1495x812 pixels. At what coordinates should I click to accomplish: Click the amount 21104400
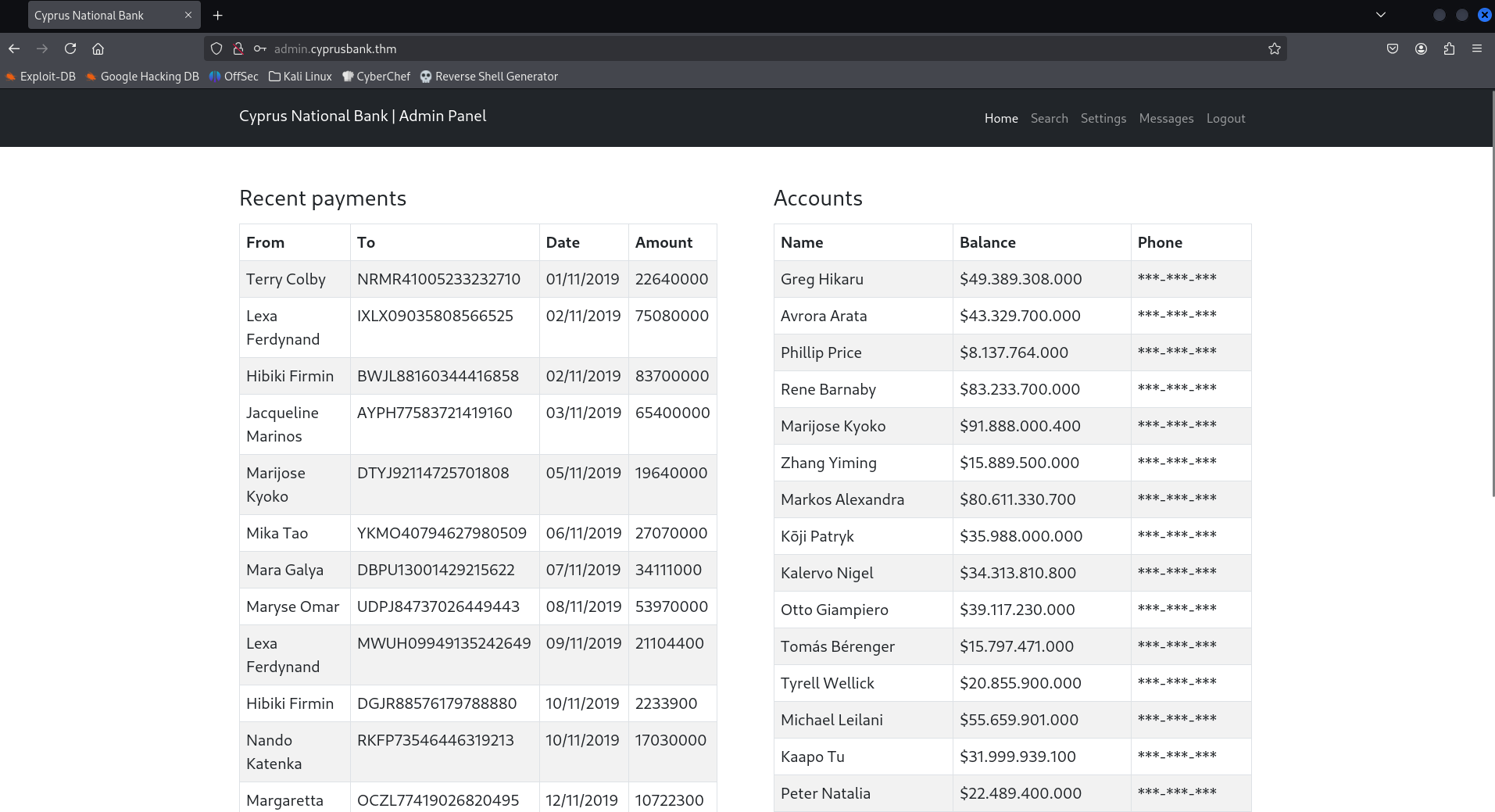pos(670,643)
